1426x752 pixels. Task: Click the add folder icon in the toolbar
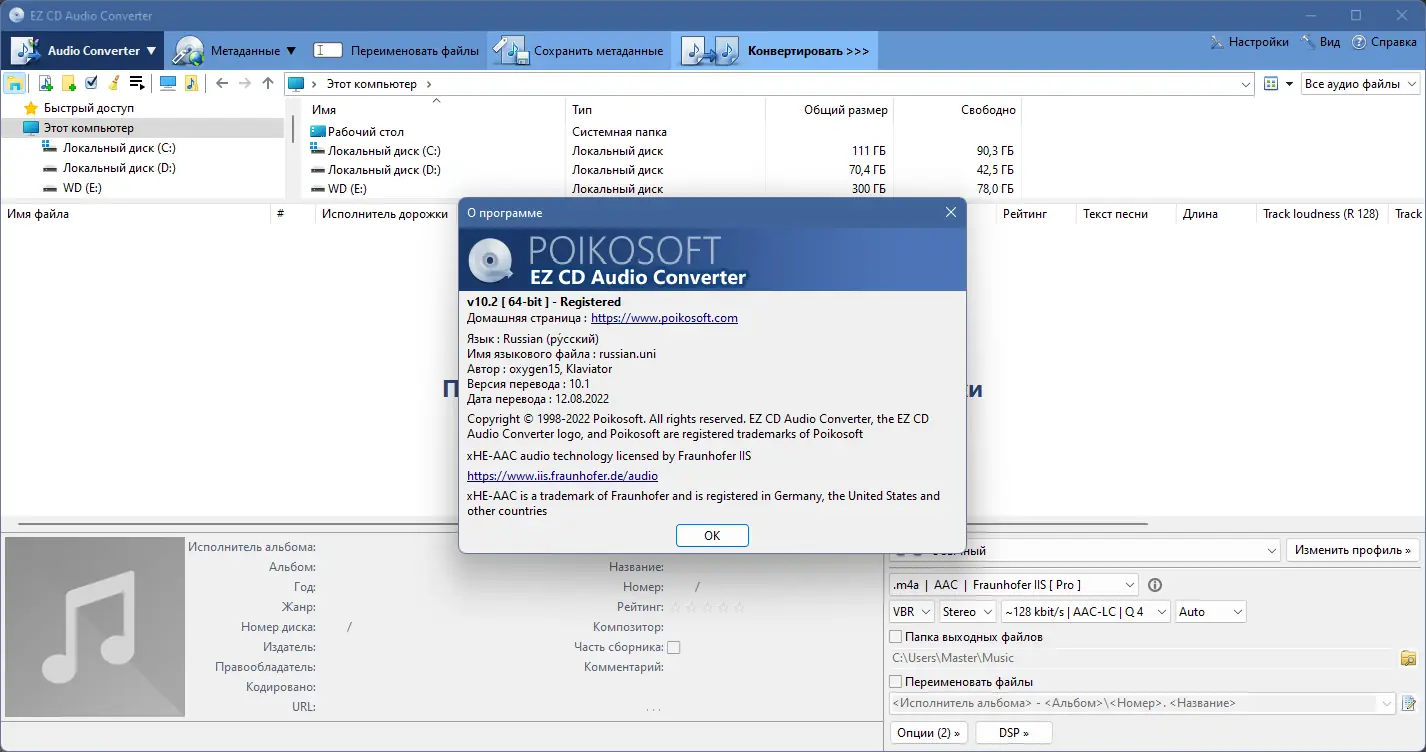pos(68,83)
